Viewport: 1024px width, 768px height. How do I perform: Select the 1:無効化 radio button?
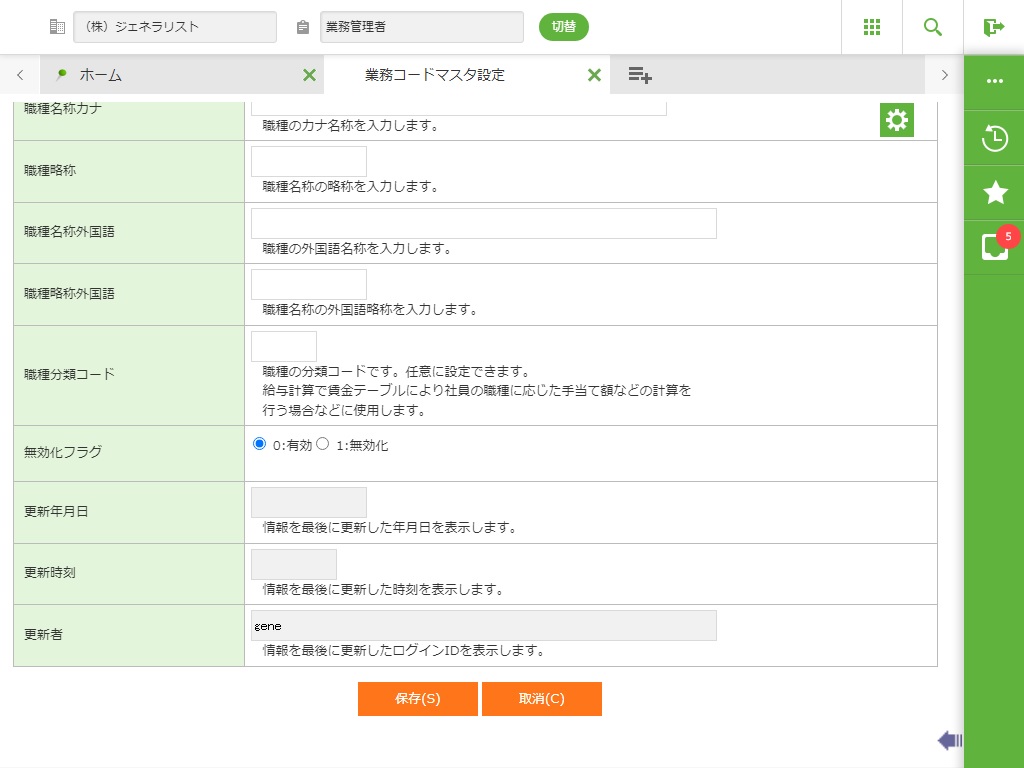point(323,444)
